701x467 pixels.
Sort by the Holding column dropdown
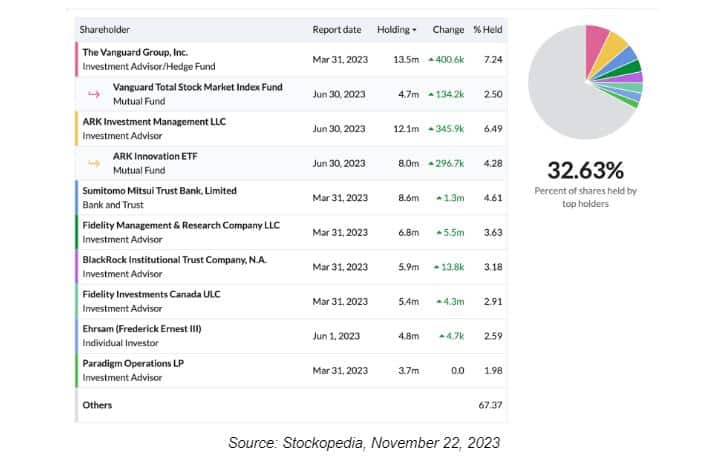[397, 30]
